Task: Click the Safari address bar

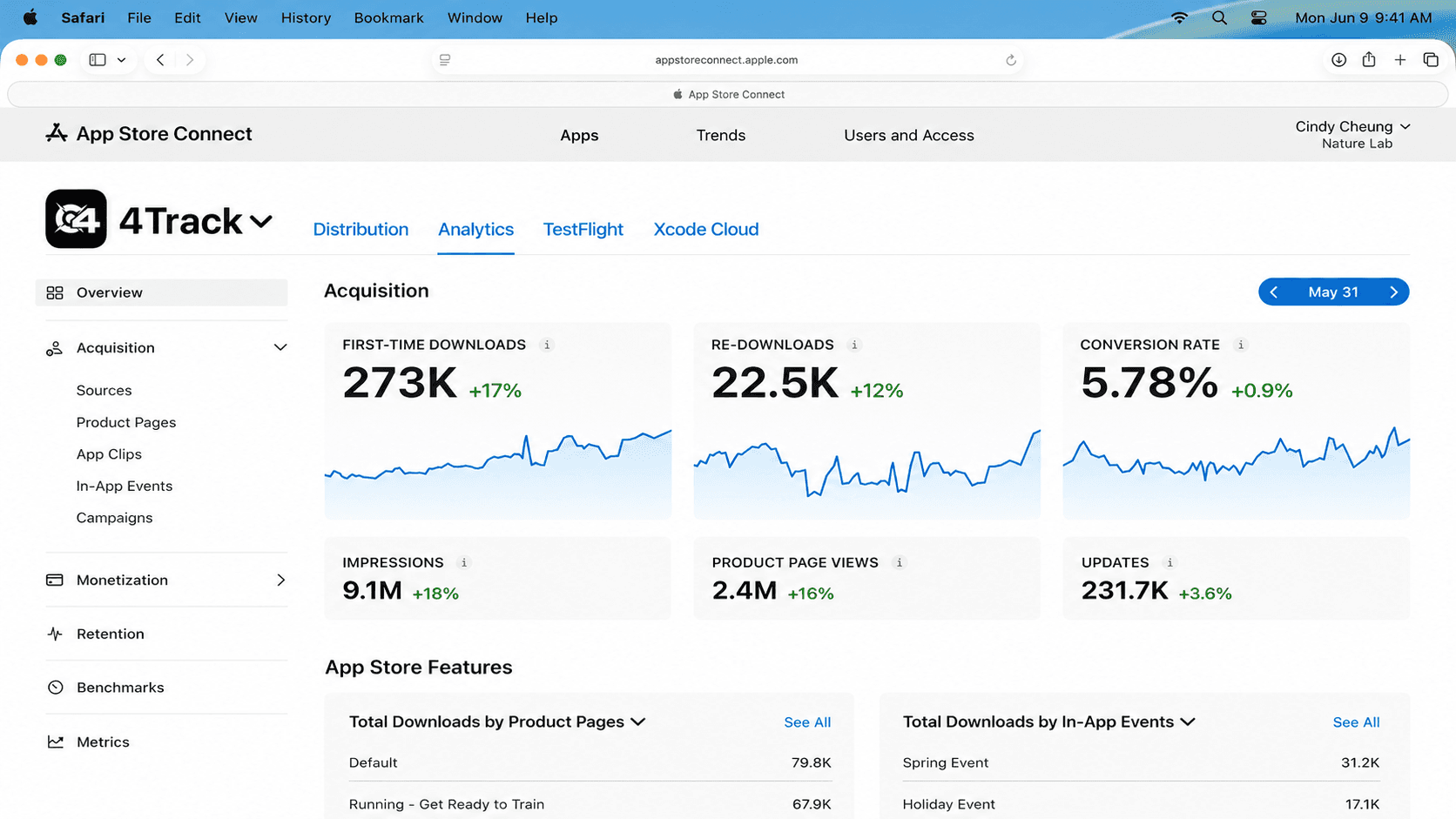Action: [x=727, y=60]
